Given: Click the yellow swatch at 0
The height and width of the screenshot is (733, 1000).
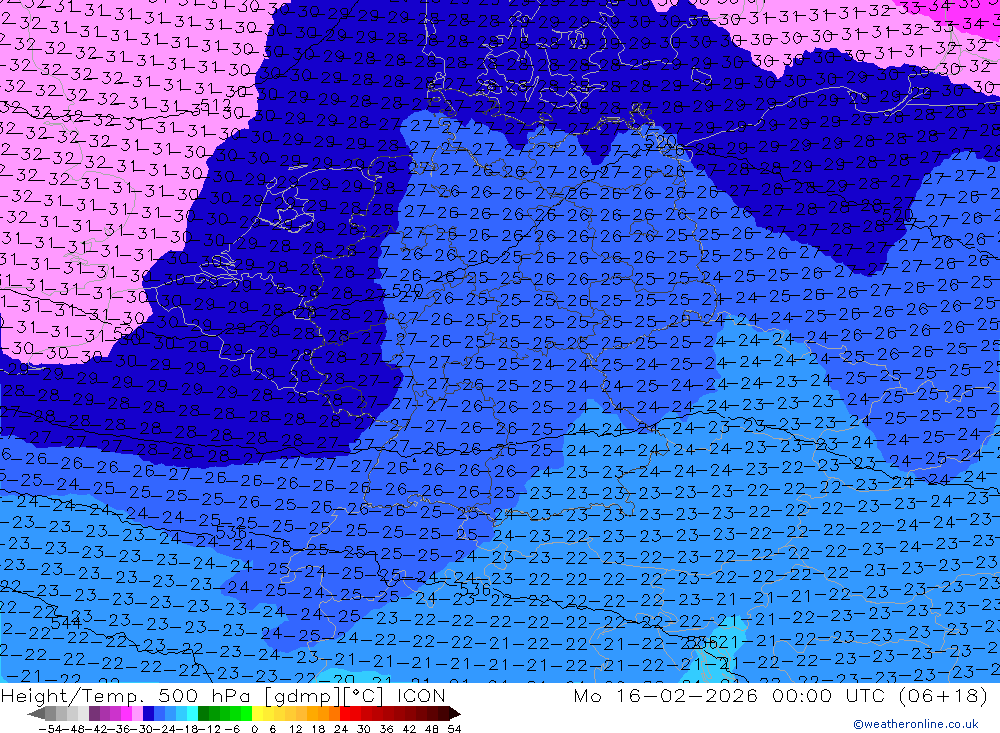Looking at the screenshot, I should coord(258,713).
